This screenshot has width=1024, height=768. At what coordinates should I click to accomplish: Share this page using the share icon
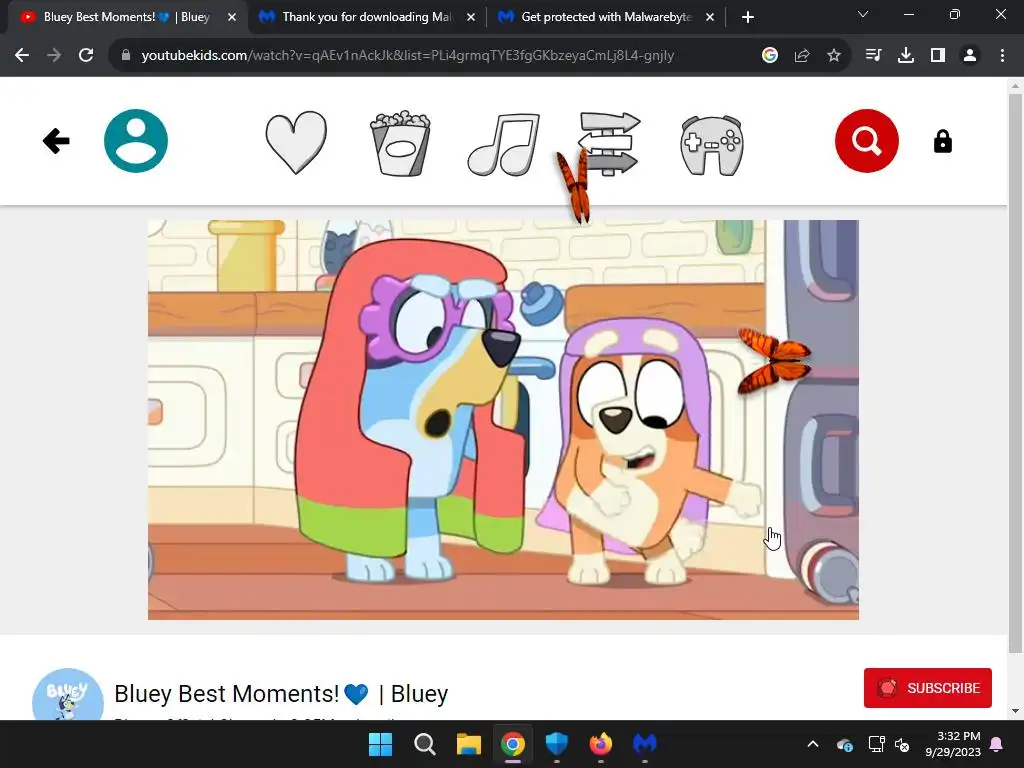click(802, 56)
